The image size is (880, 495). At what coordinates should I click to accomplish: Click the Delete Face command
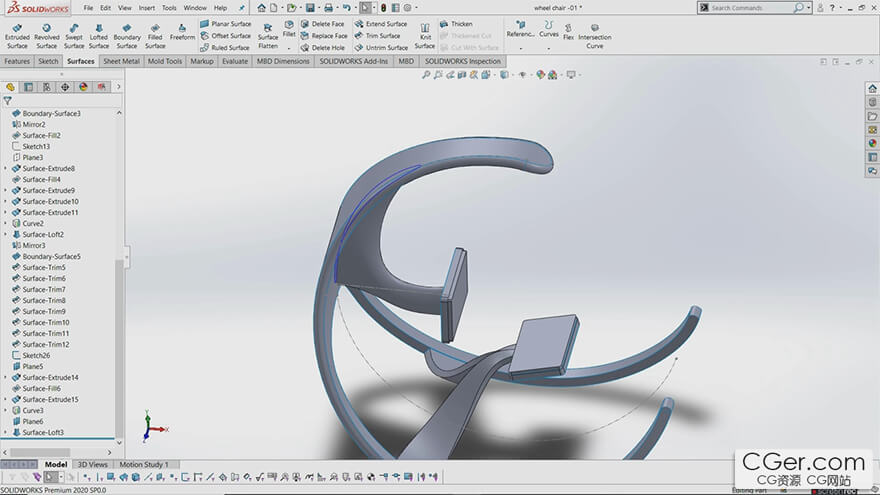pos(323,24)
